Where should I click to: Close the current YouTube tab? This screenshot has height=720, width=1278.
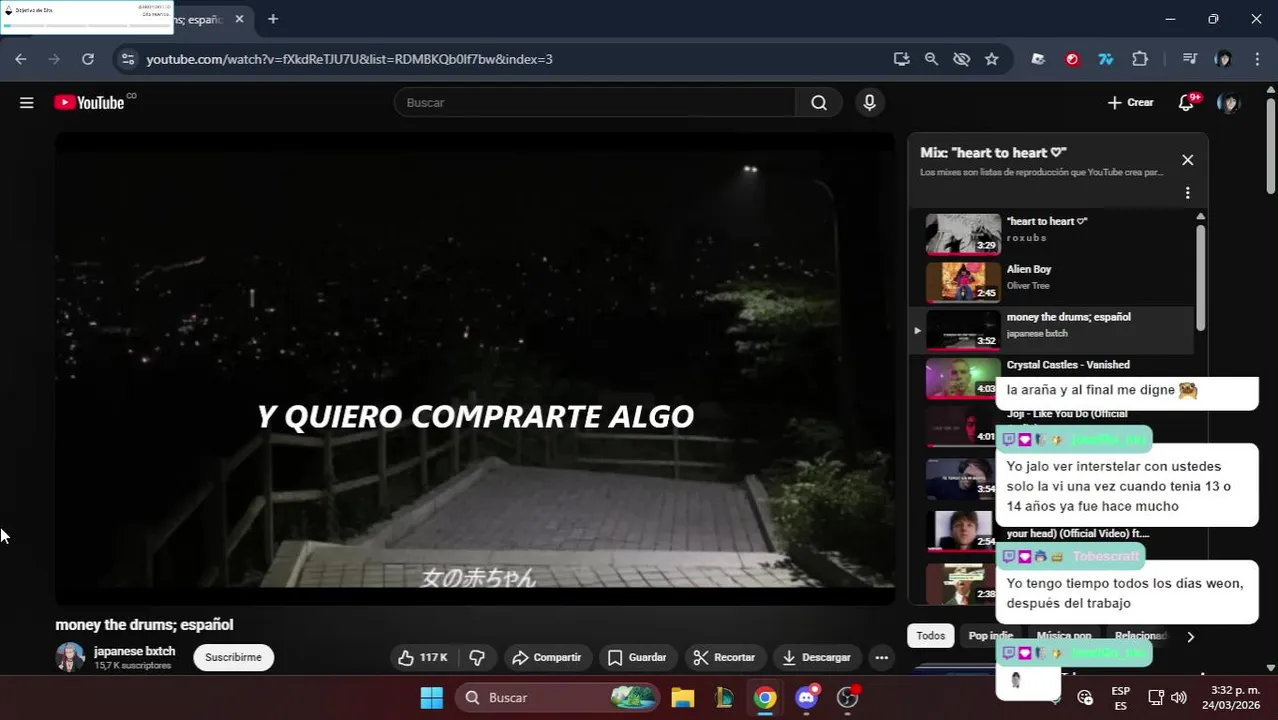[x=239, y=19]
